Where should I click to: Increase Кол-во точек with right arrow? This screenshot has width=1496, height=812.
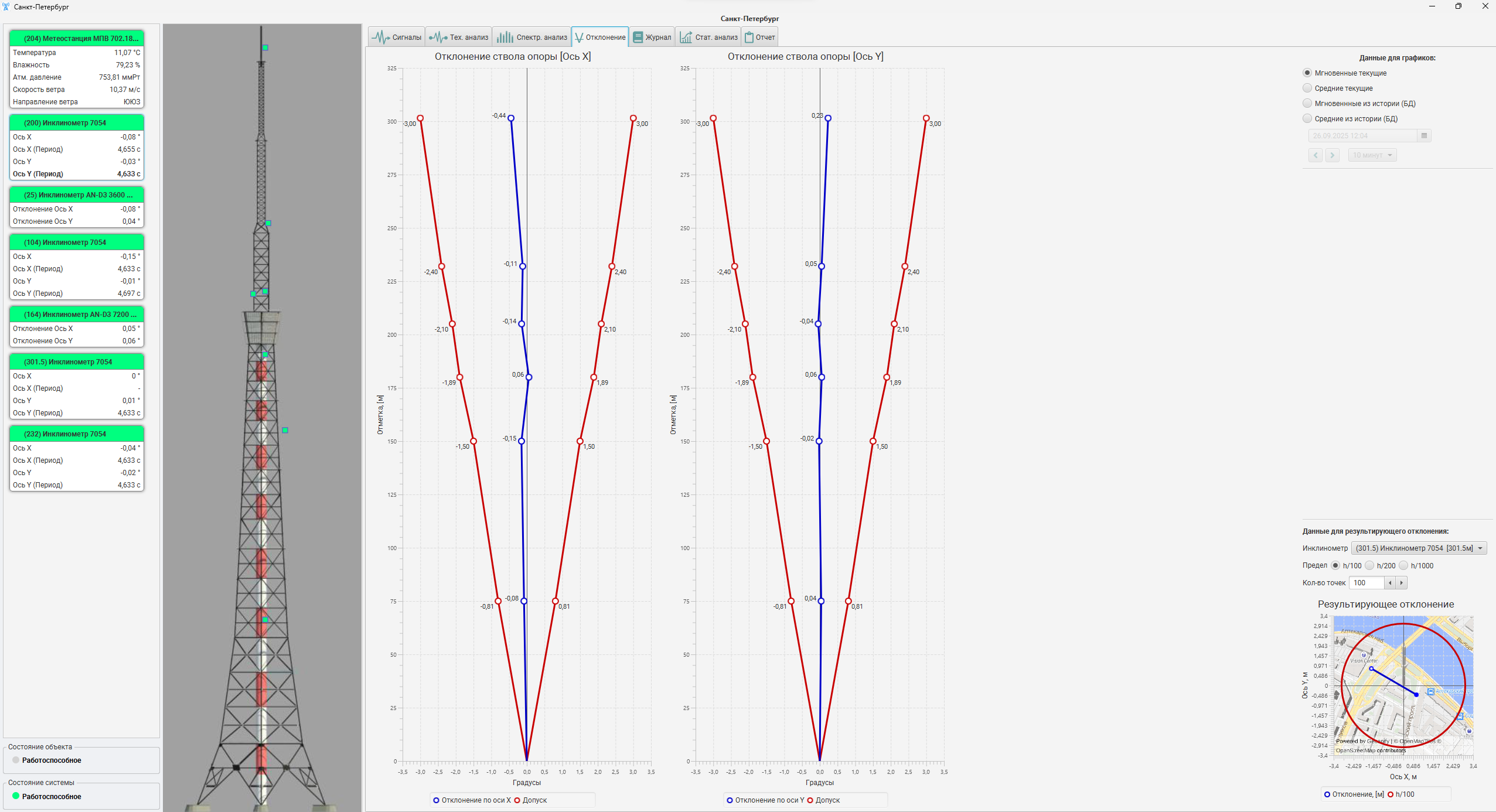click(x=1401, y=583)
